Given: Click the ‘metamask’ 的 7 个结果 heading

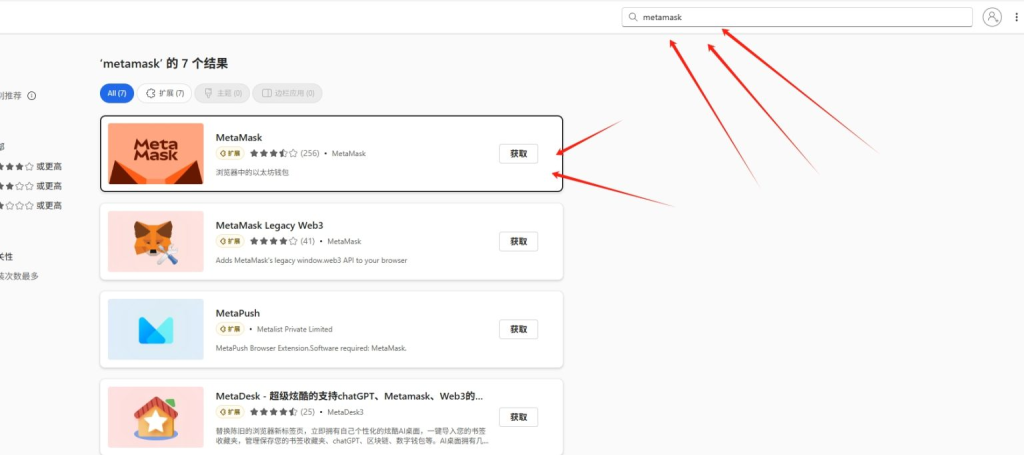Looking at the screenshot, I should [164, 64].
